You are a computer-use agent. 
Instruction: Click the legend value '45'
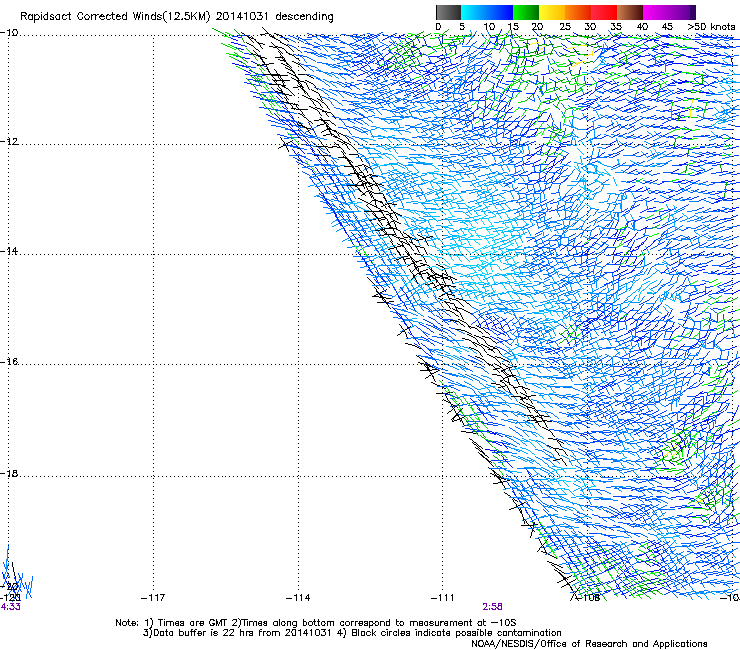coord(667,27)
